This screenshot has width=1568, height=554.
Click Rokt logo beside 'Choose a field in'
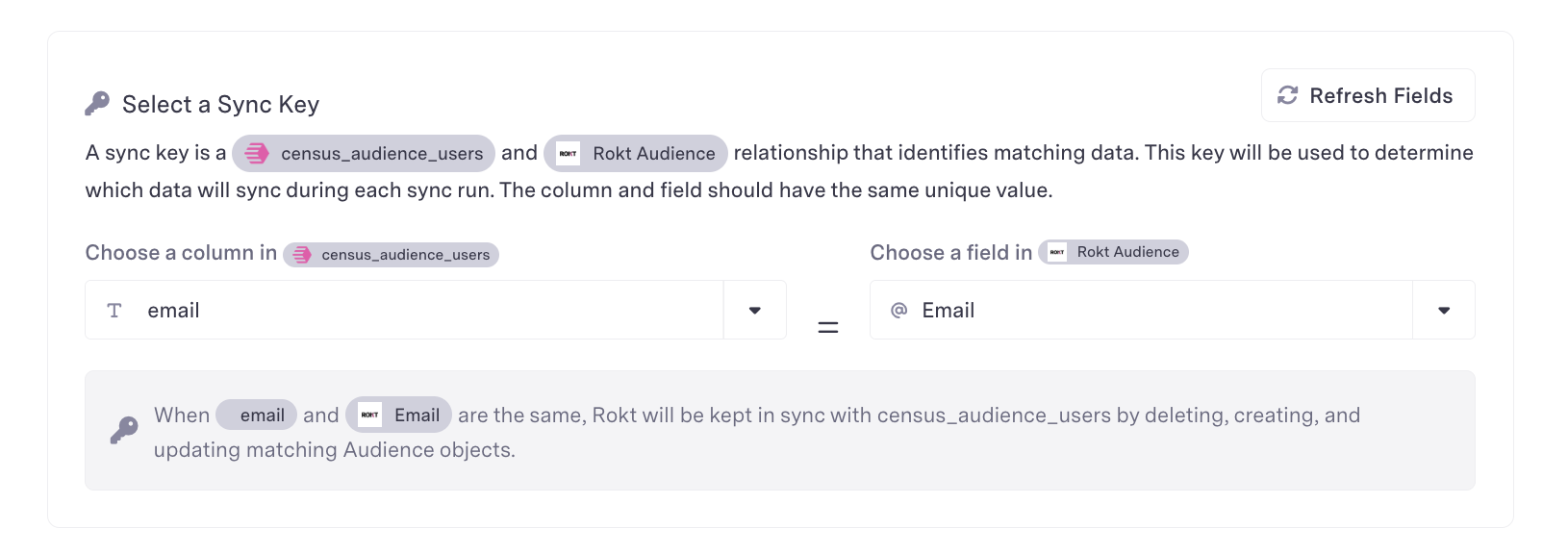point(1057,252)
